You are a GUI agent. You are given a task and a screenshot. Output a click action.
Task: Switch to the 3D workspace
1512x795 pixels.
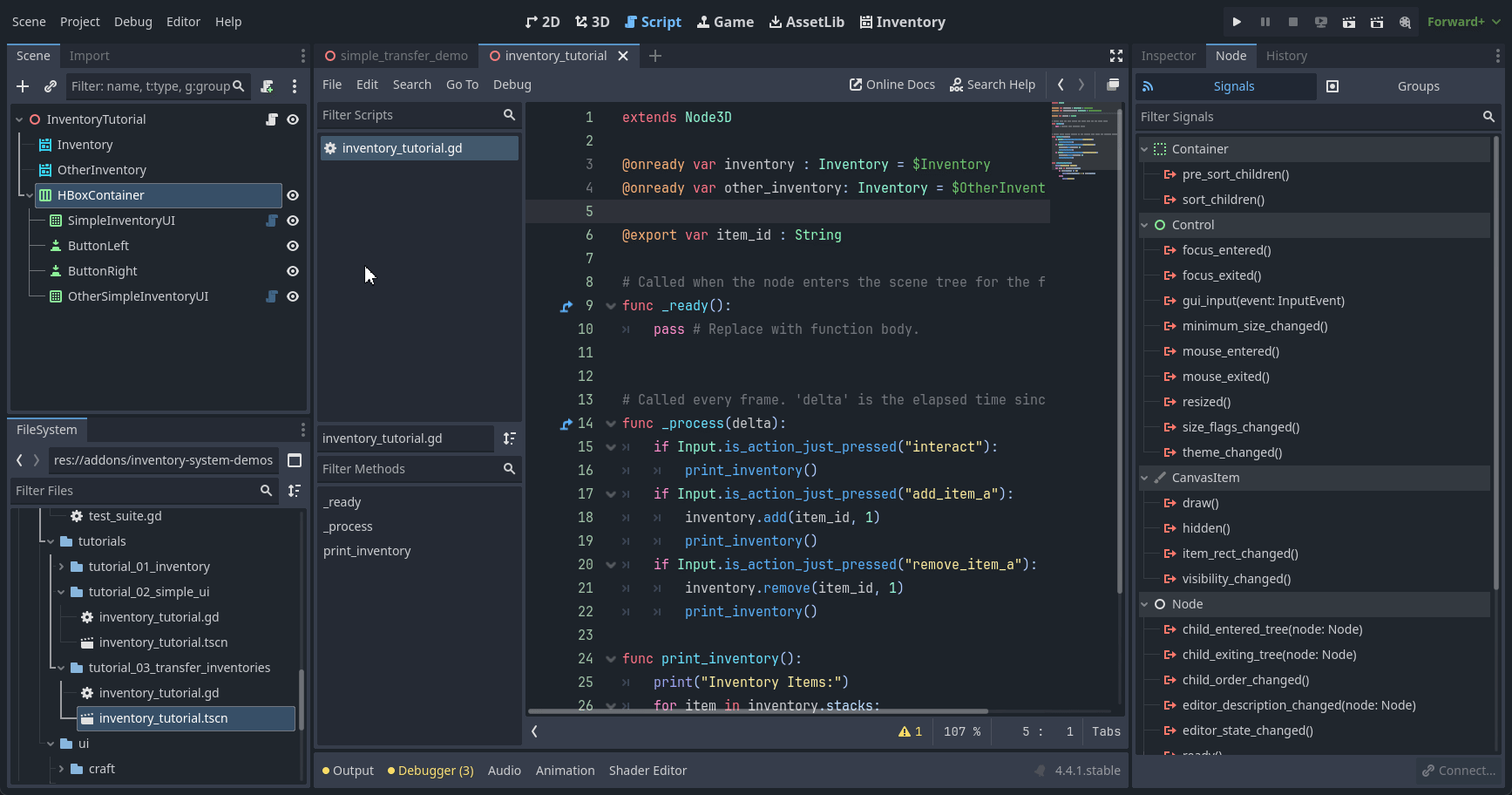point(593,22)
